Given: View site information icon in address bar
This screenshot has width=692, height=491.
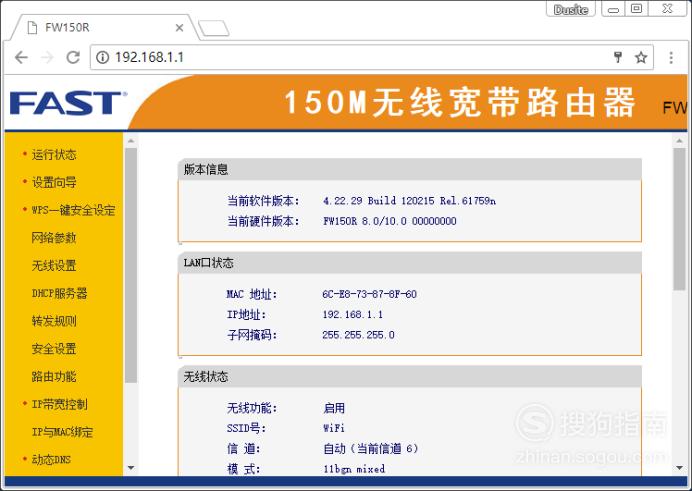Looking at the screenshot, I should coord(102,57).
